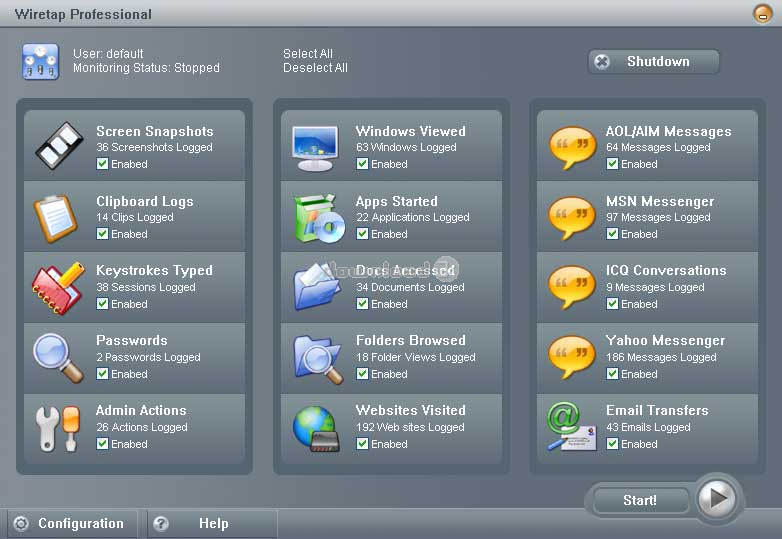Toggle Enabled checkbox for Email Transfers
This screenshot has width=782, height=539.
[x=612, y=443]
